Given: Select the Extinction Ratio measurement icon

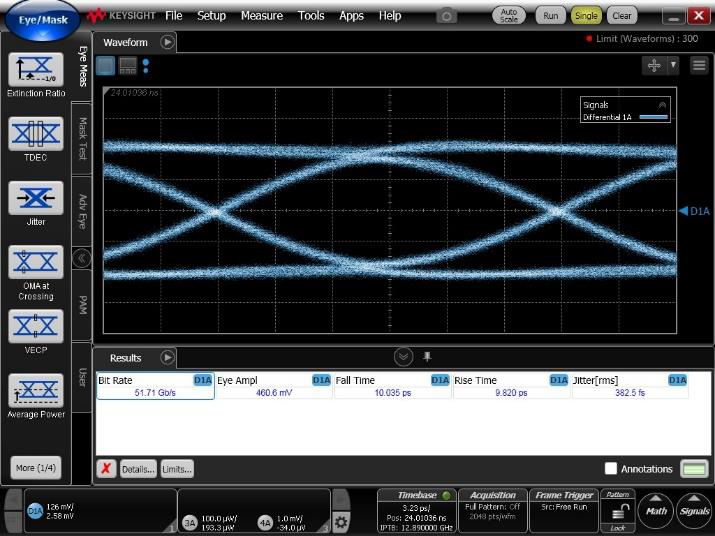Looking at the screenshot, I should [35, 69].
